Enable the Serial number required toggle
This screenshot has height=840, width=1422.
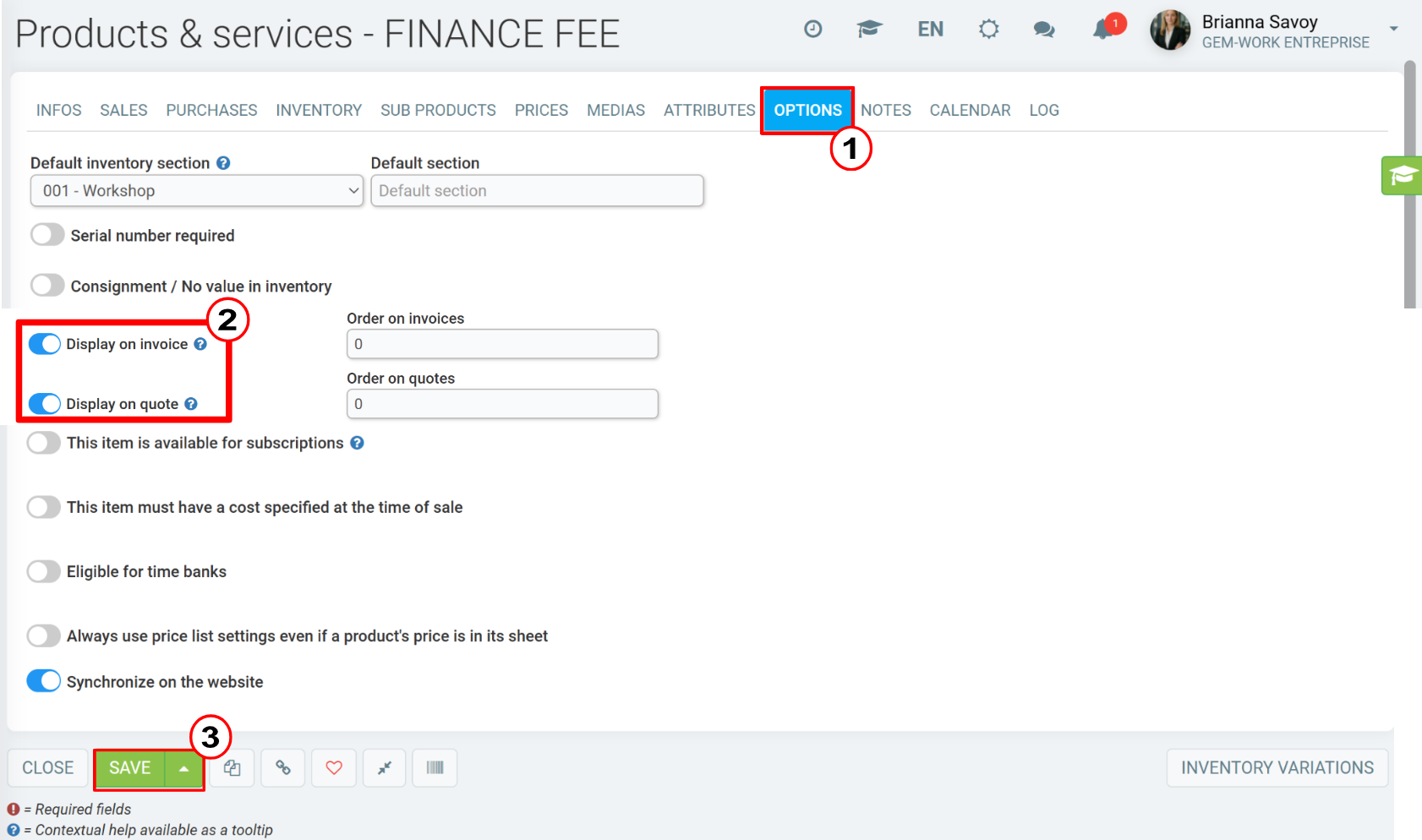(x=47, y=235)
